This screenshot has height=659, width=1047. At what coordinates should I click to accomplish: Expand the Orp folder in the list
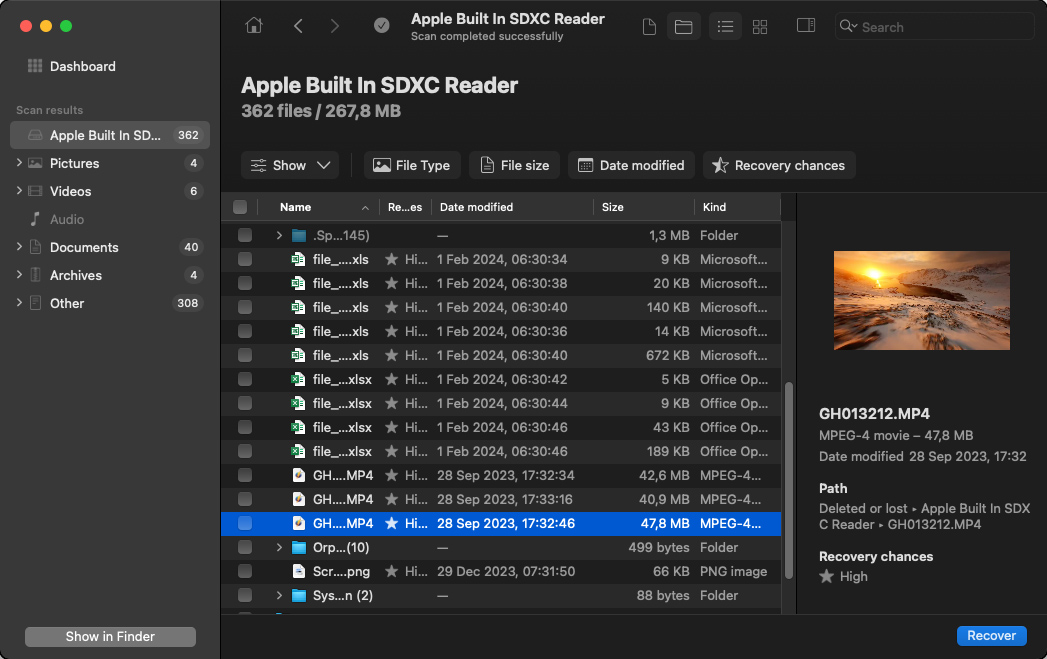point(279,547)
